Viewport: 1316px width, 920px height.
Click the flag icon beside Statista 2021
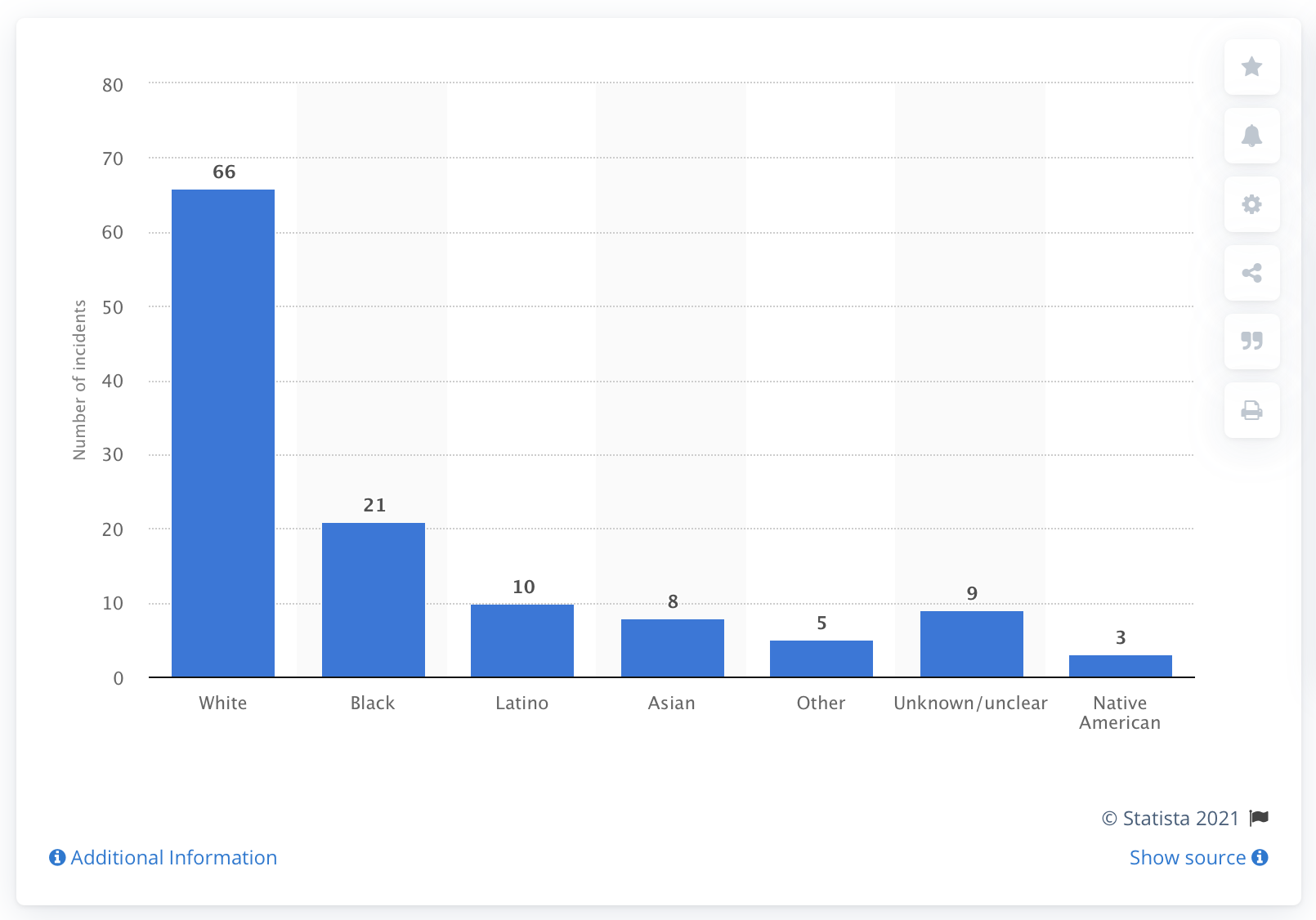pos(1260,818)
